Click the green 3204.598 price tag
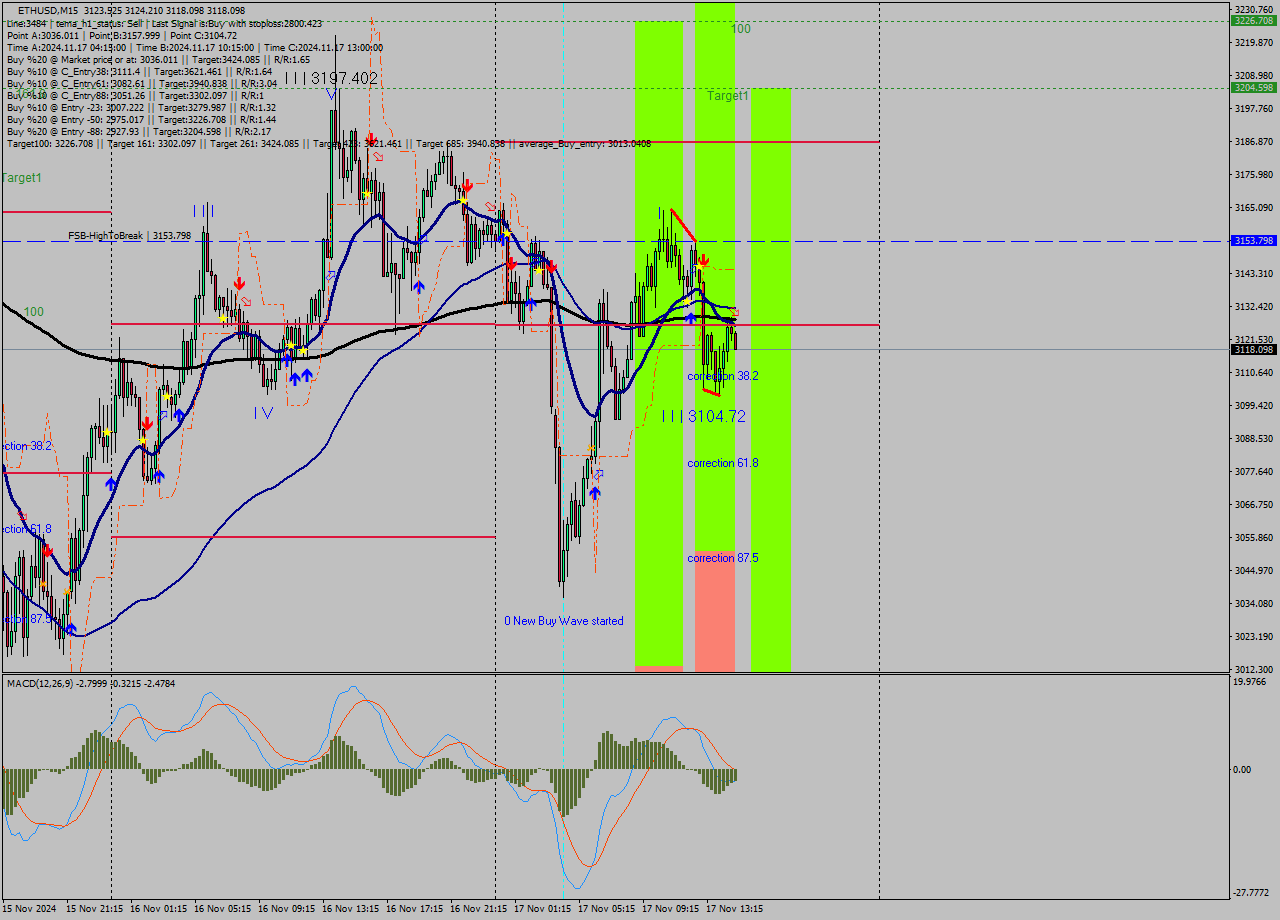1280x920 pixels. pos(1254,87)
